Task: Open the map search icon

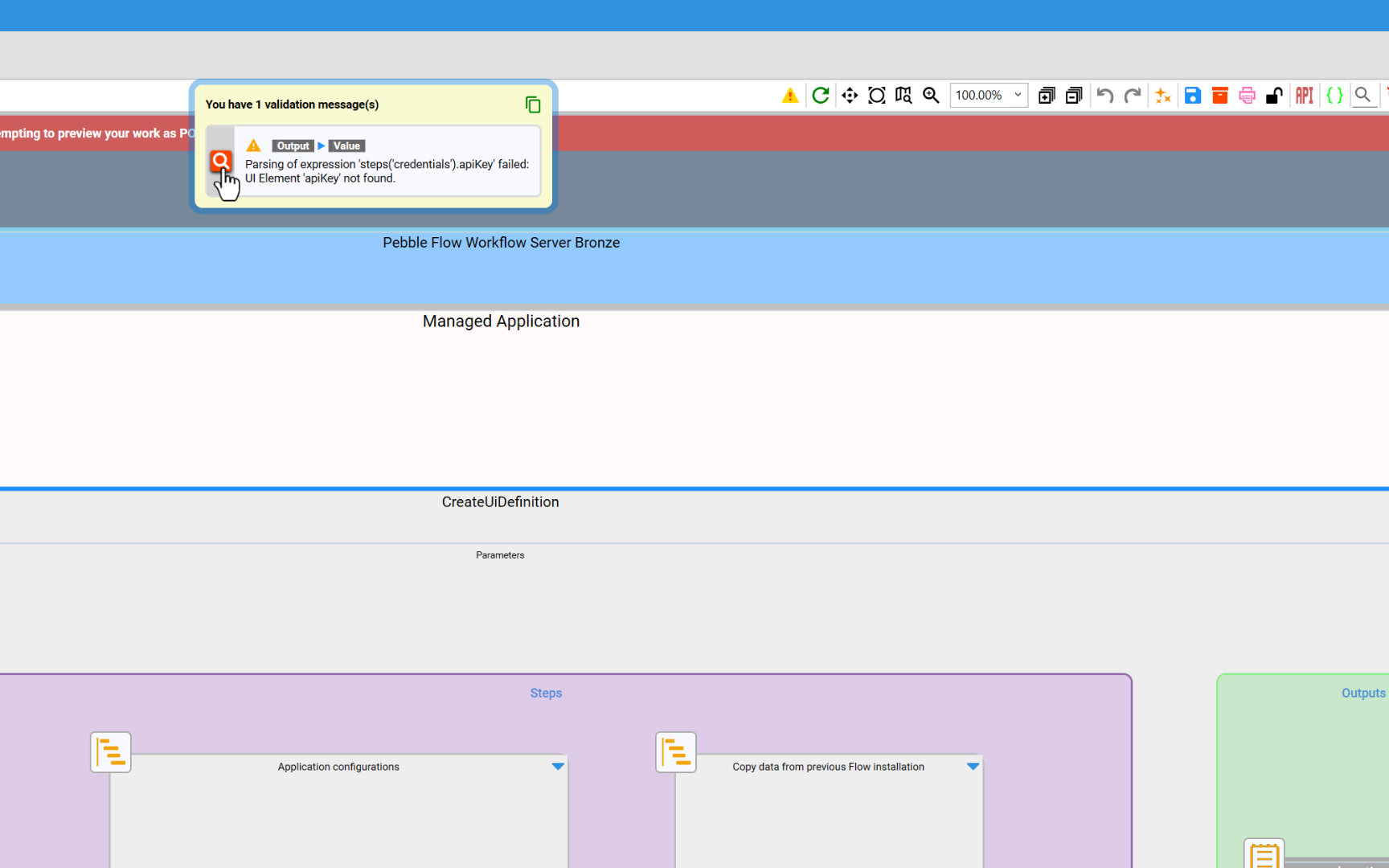Action: [903, 96]
